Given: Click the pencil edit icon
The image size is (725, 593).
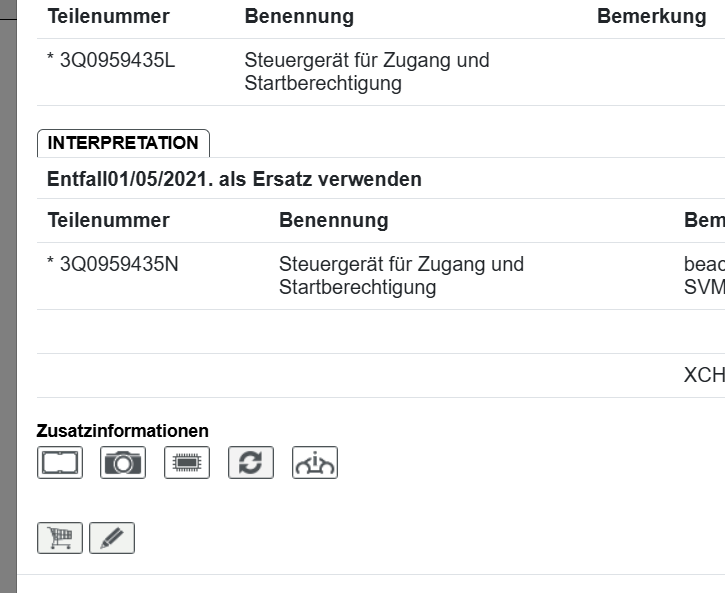Looking at the screenshot, I should click(112, 538).
